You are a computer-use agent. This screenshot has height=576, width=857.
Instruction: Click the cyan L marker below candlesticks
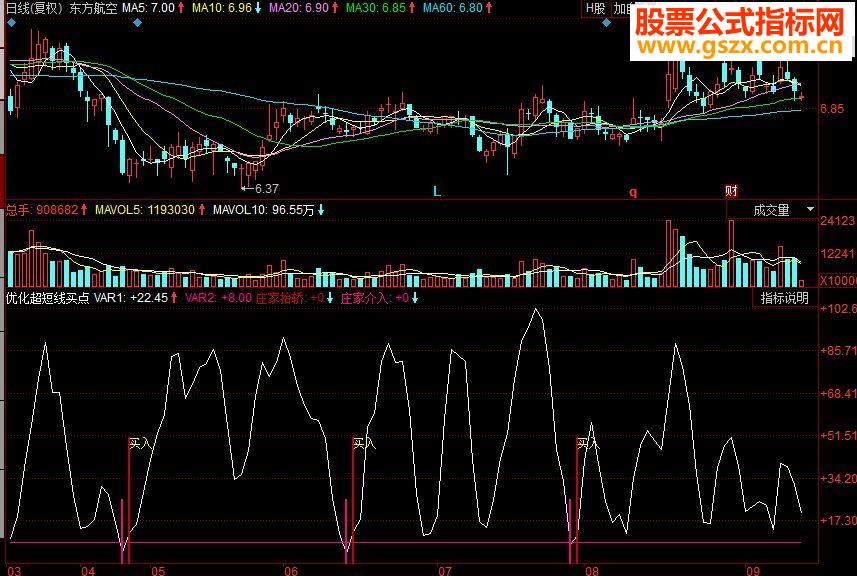437,192
